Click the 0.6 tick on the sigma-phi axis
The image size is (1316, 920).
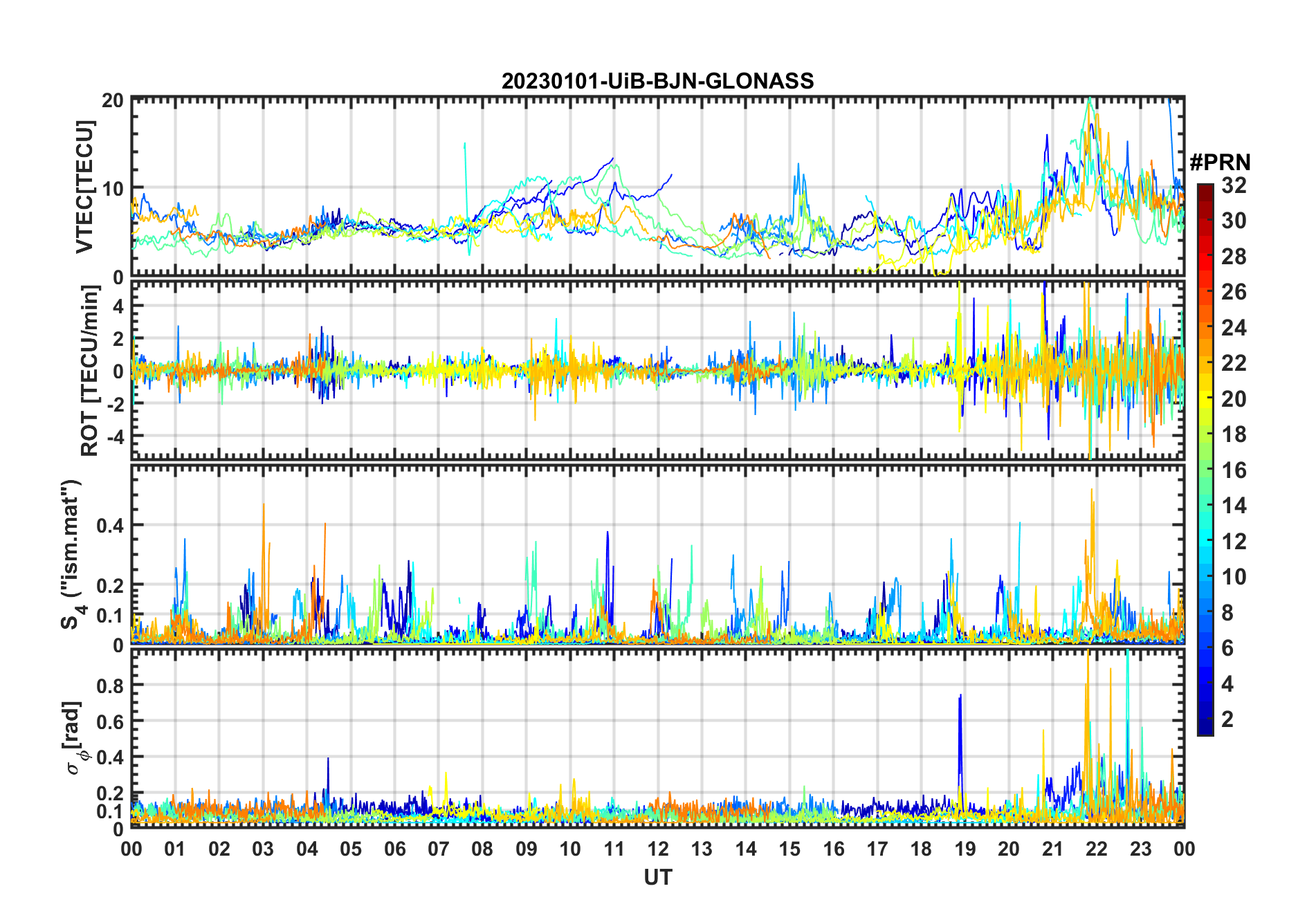[110, 721]
